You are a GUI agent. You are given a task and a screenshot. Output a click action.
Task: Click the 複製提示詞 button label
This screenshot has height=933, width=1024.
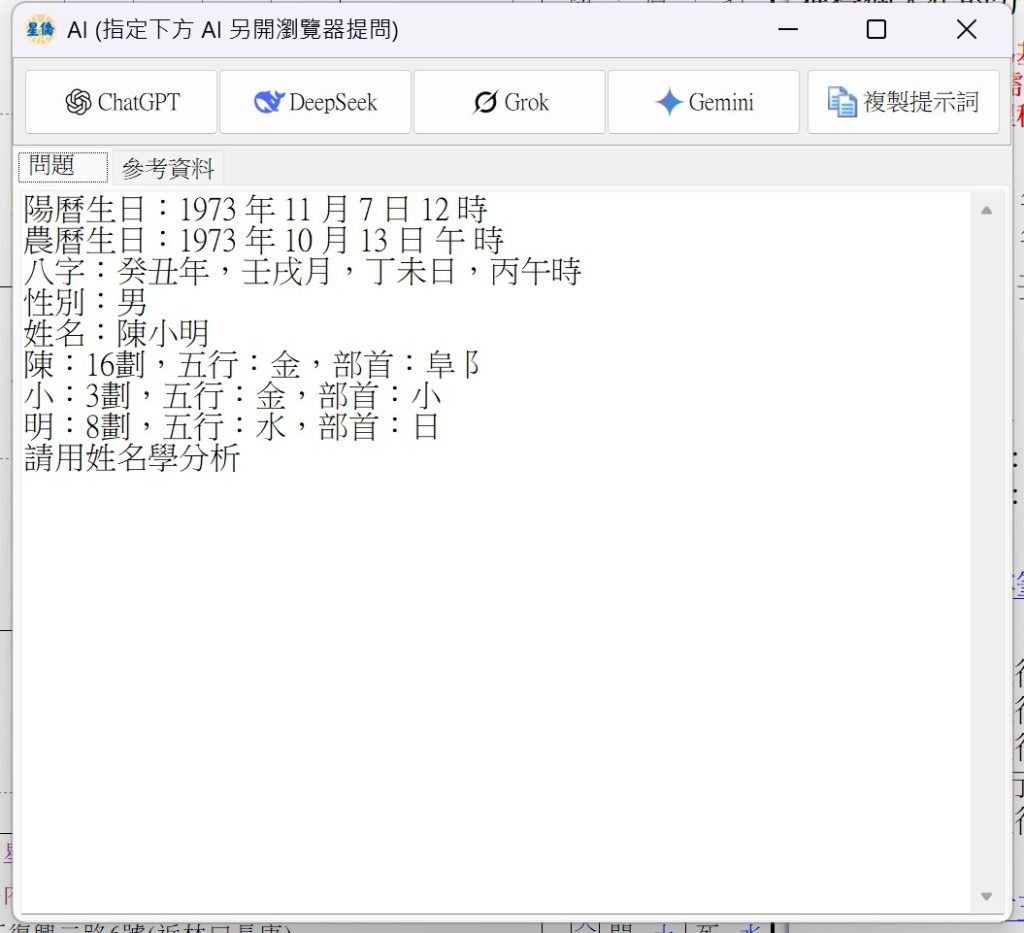point(921,102)
